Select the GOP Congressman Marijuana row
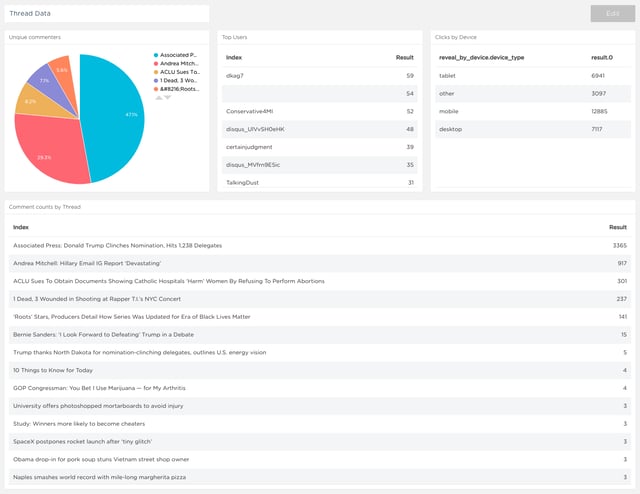 320,388
